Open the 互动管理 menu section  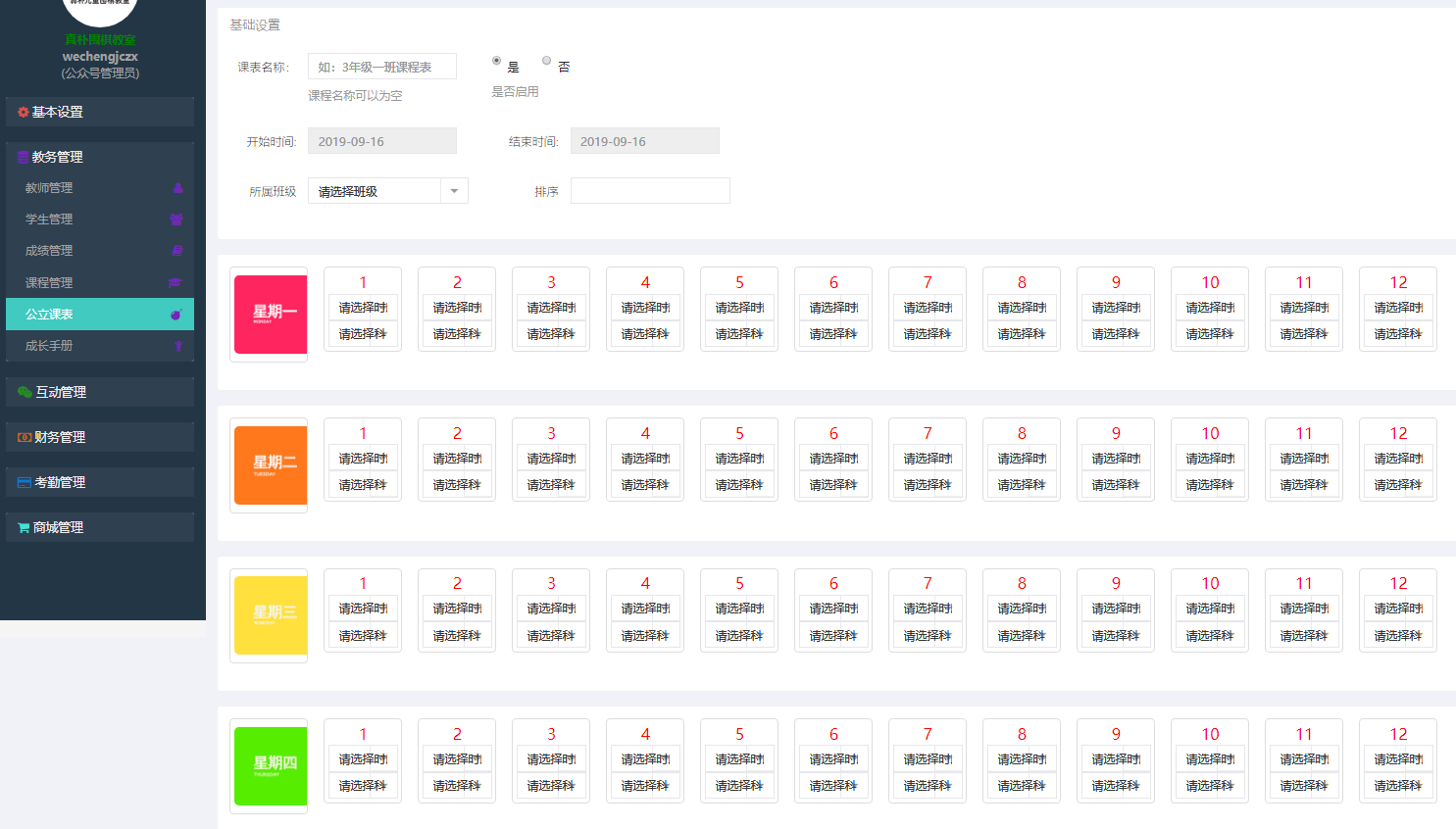coord(100,392)
